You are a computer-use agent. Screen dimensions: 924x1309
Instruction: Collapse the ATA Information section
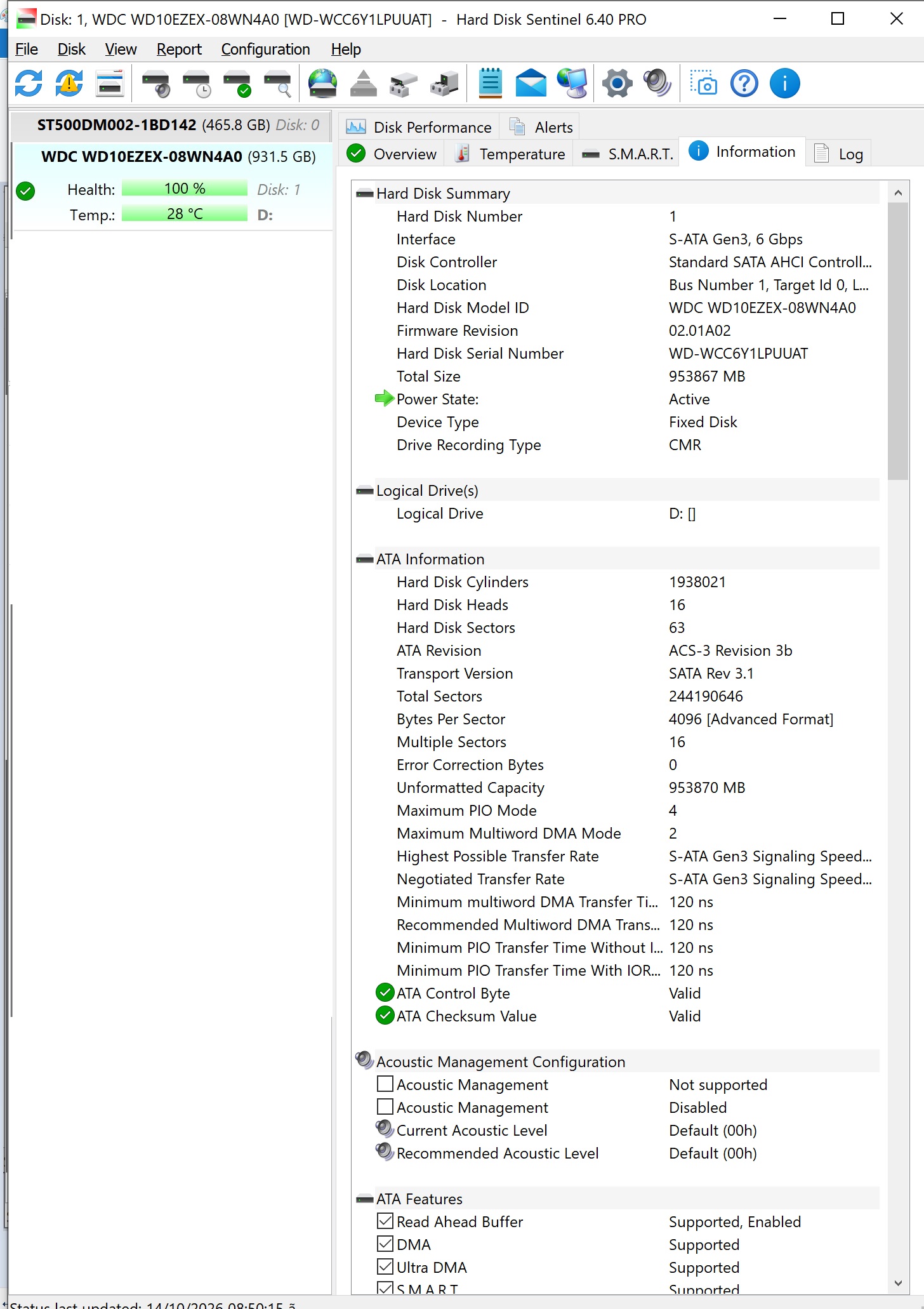pos(365,559)
